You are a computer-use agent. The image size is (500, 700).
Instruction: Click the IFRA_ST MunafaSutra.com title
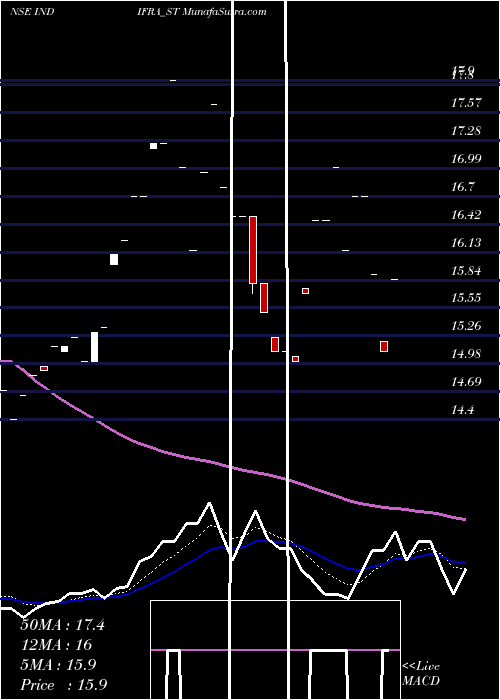(202, 12)
